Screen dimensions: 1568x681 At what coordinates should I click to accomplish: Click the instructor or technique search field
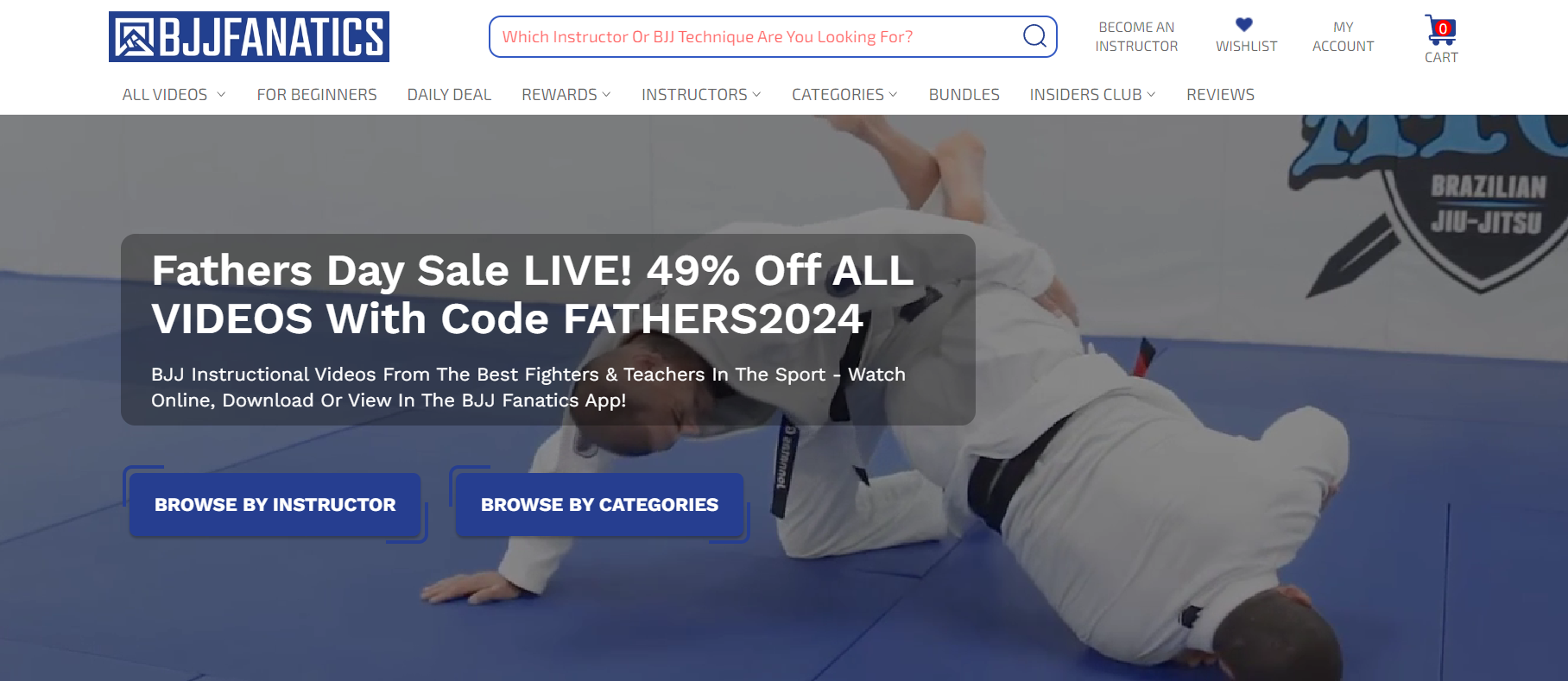click(x=758, y=37)
